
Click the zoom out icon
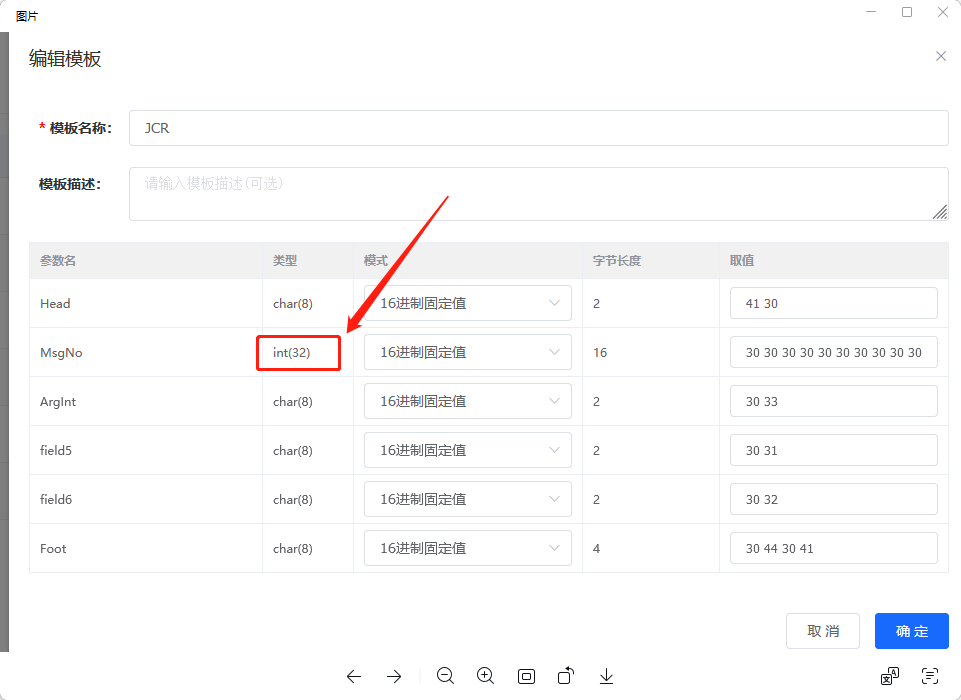pyautogui.click(x=446, y=676)
